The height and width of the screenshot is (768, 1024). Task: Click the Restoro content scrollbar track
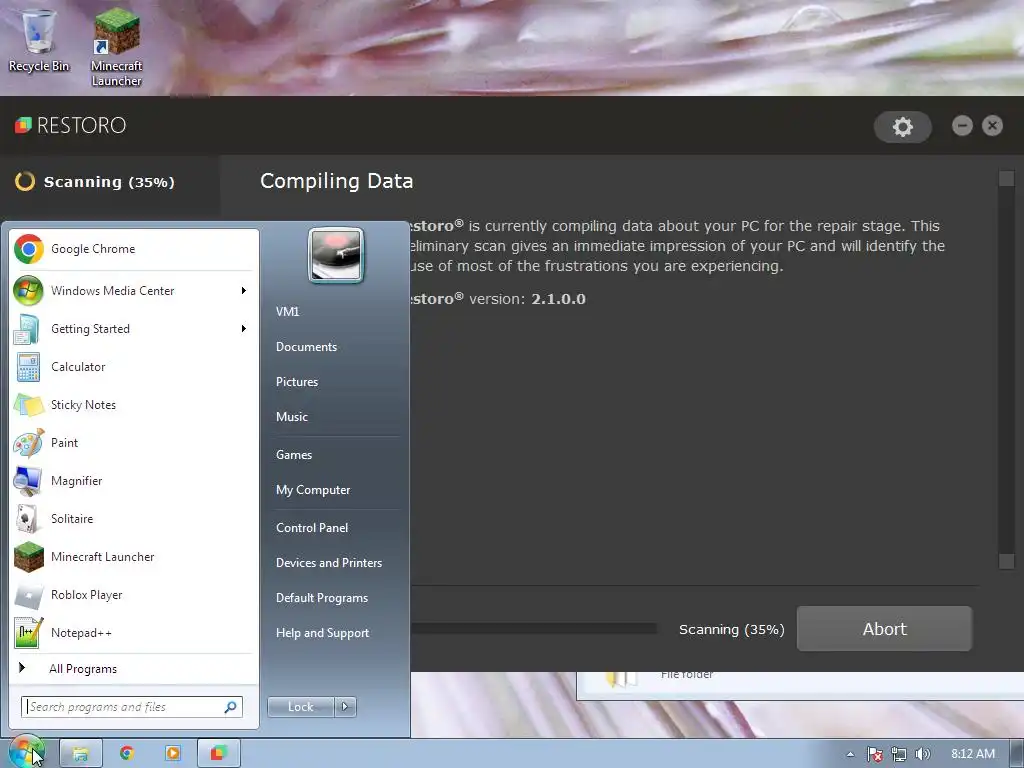1006,370
